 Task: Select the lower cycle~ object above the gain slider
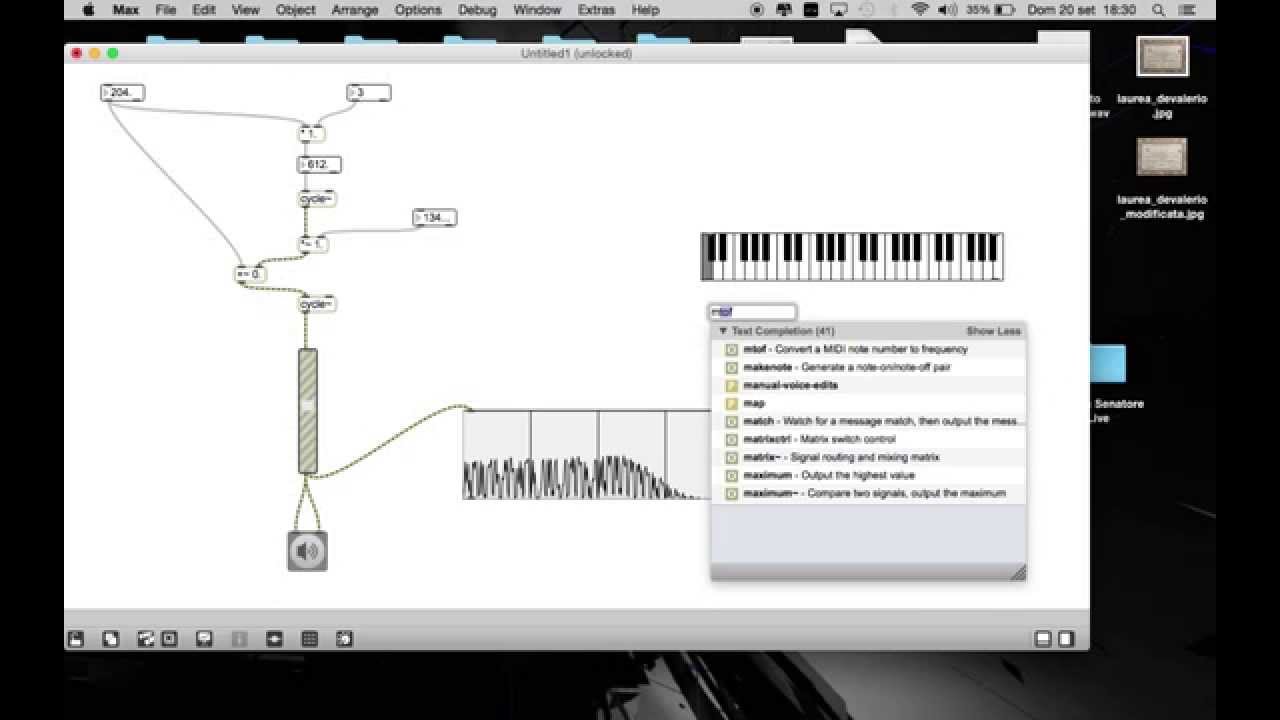tap(317, 304)
